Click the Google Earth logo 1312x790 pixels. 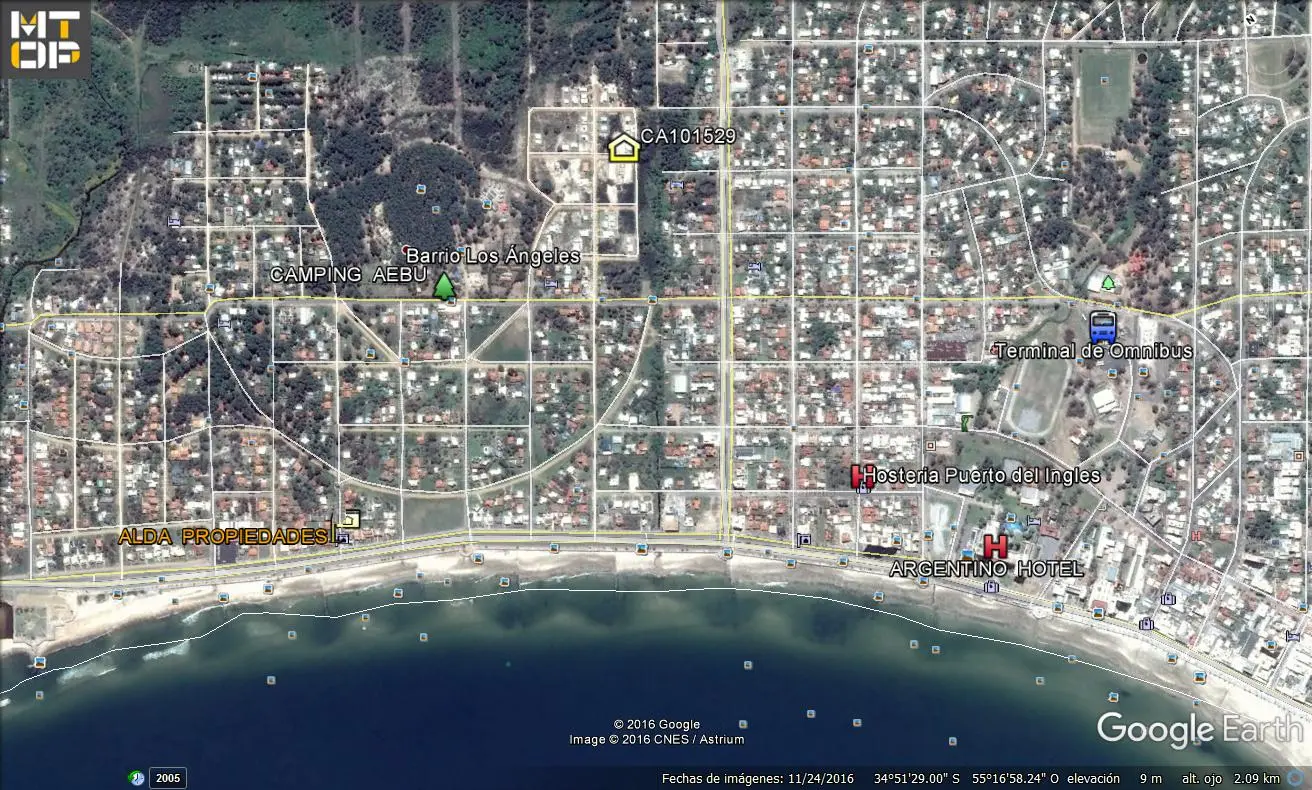pyautogui.click(x=1198, y=729)
